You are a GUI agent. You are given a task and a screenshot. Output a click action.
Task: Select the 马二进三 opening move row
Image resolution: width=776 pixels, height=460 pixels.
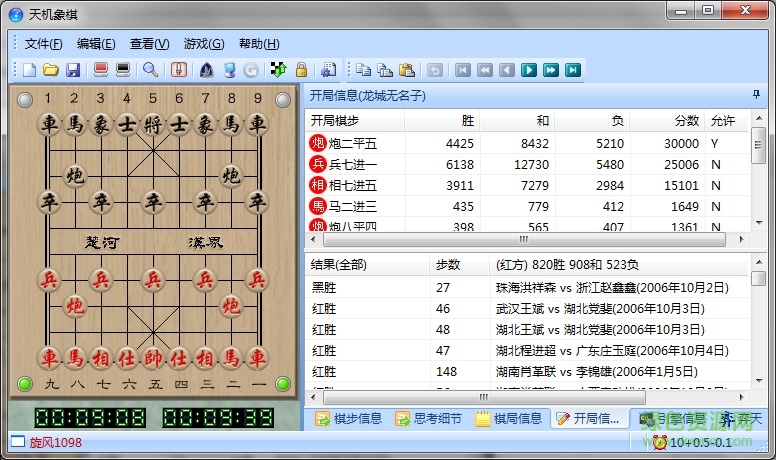pyautogui.click(x=527, y=206)
